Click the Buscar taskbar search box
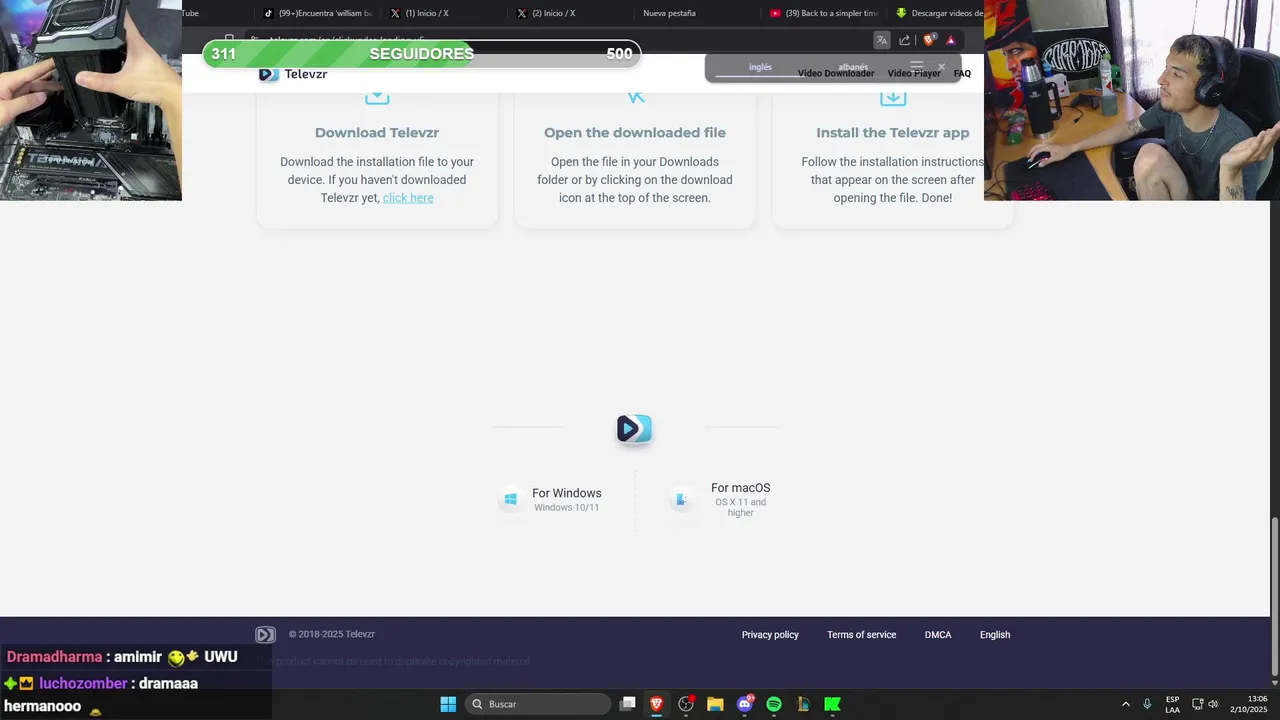 540,704
